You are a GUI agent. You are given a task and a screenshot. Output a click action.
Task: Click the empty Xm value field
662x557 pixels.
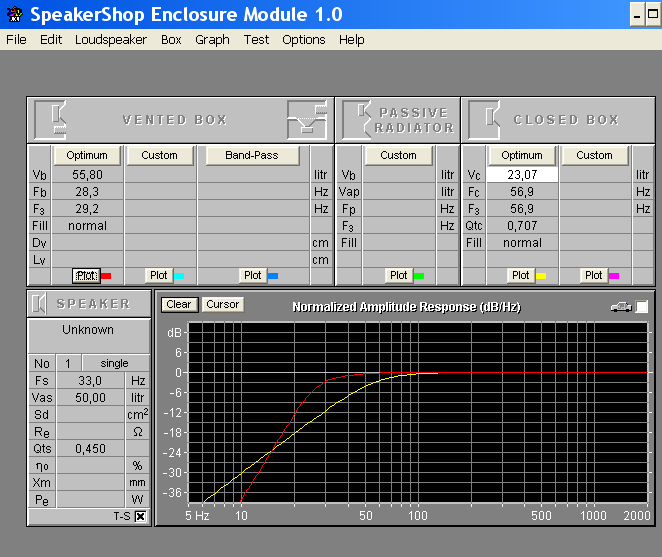(90, 483)
